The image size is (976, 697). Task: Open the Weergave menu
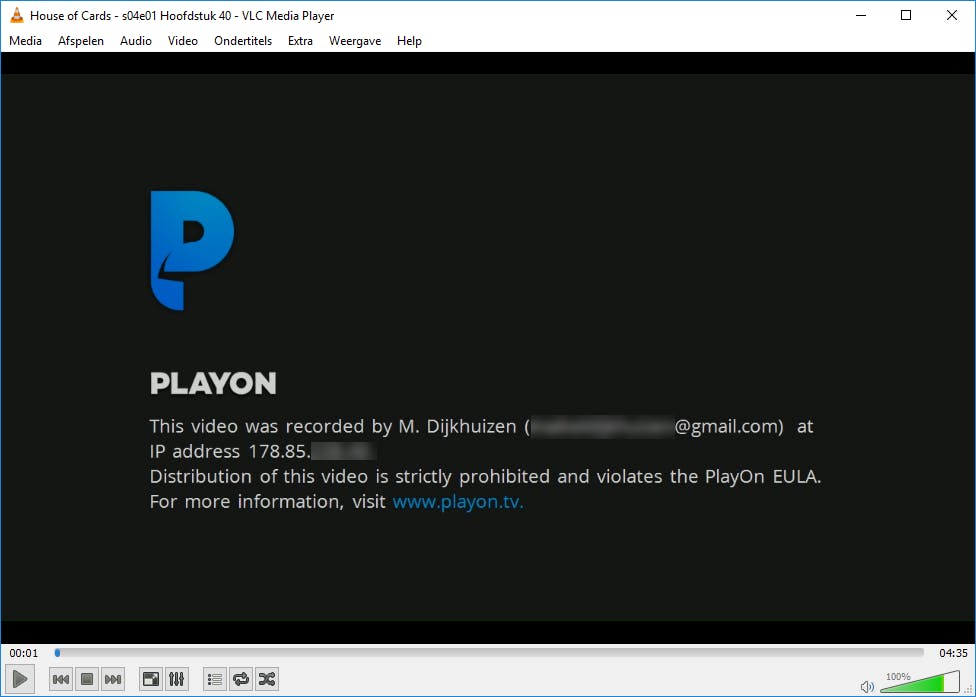(355, 40)
